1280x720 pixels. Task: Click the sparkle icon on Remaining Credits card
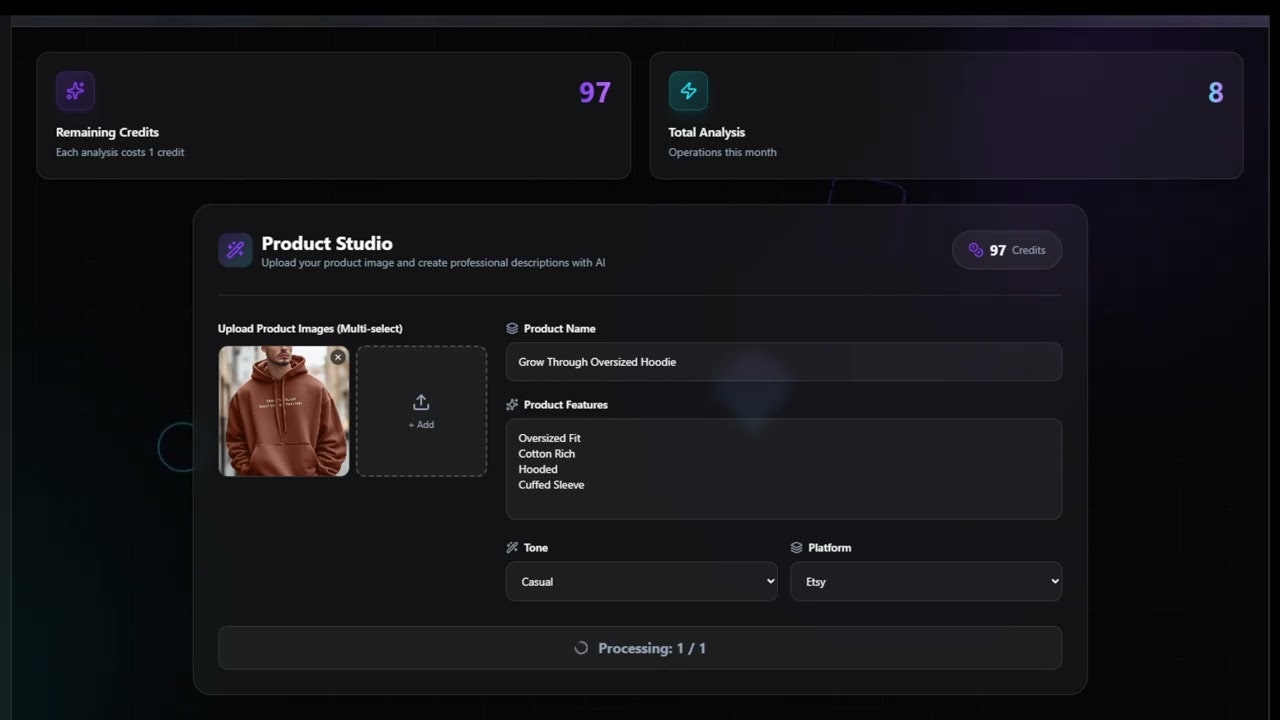pyautogui.click(x=75, y=91)
